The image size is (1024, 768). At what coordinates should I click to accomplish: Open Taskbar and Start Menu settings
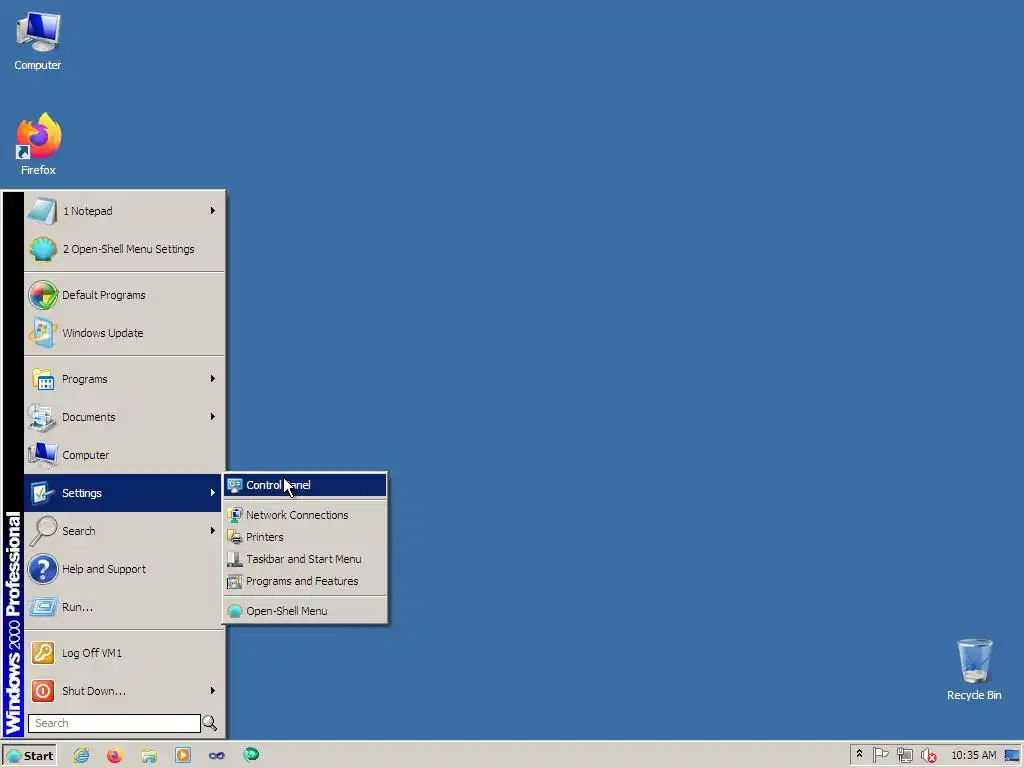305,559
